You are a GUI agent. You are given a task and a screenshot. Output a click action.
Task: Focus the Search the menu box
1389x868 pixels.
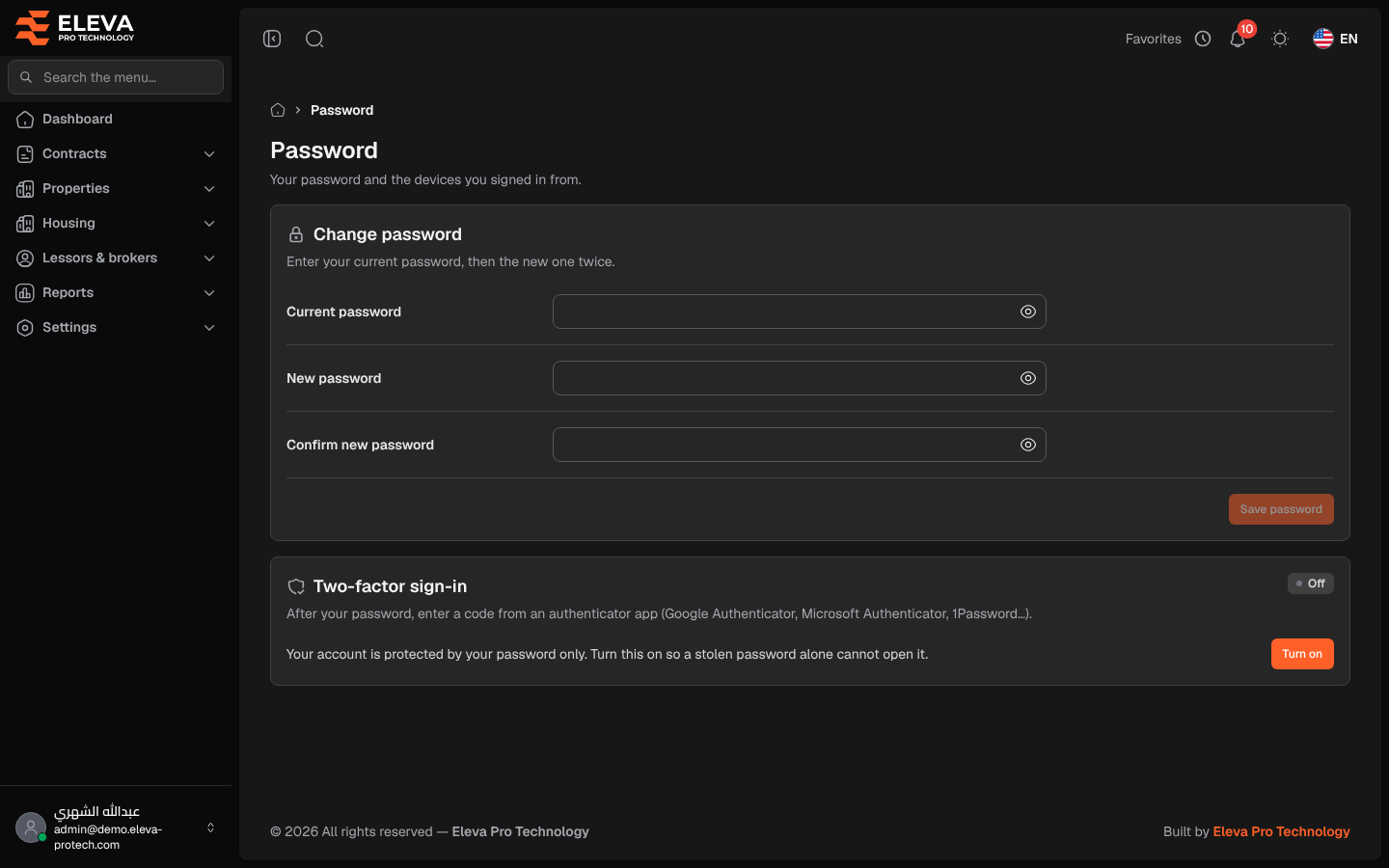point(116,77)
